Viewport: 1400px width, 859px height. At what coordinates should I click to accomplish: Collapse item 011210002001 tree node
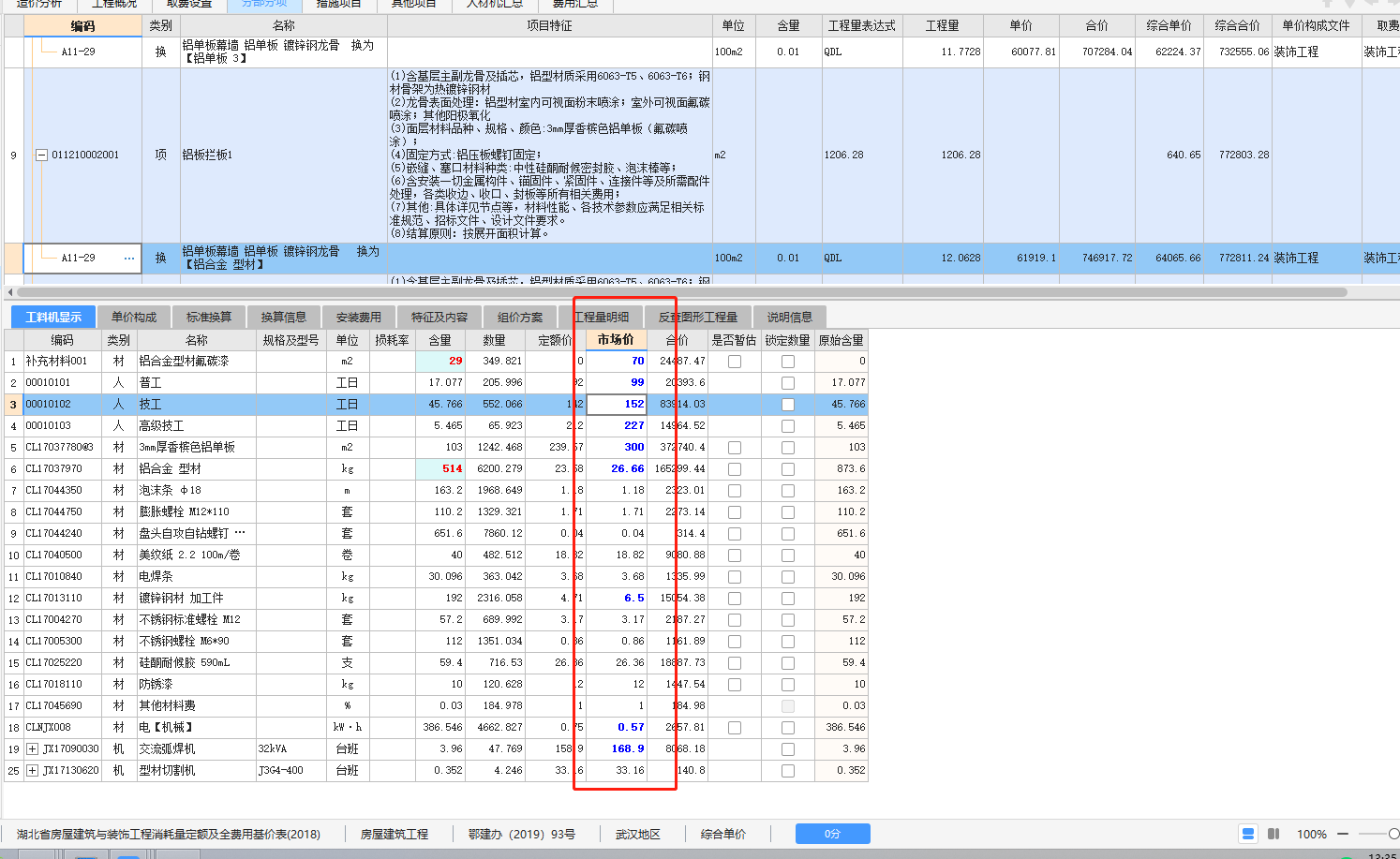click(x=41, y=156)
